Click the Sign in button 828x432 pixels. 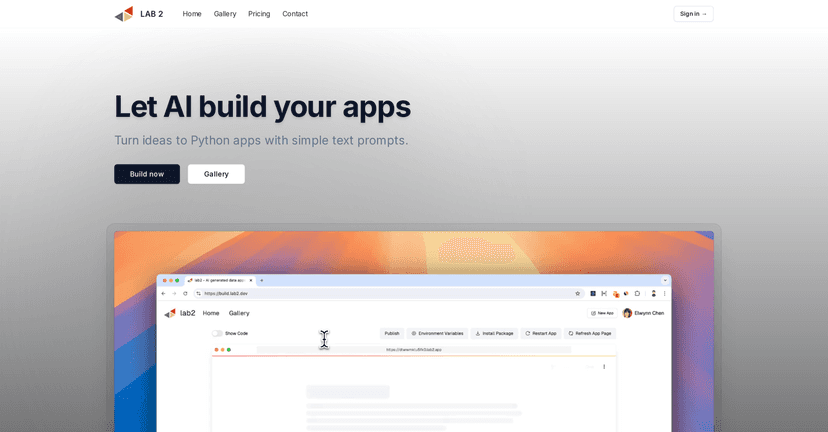pyautogui.click(x=693, y=14)
